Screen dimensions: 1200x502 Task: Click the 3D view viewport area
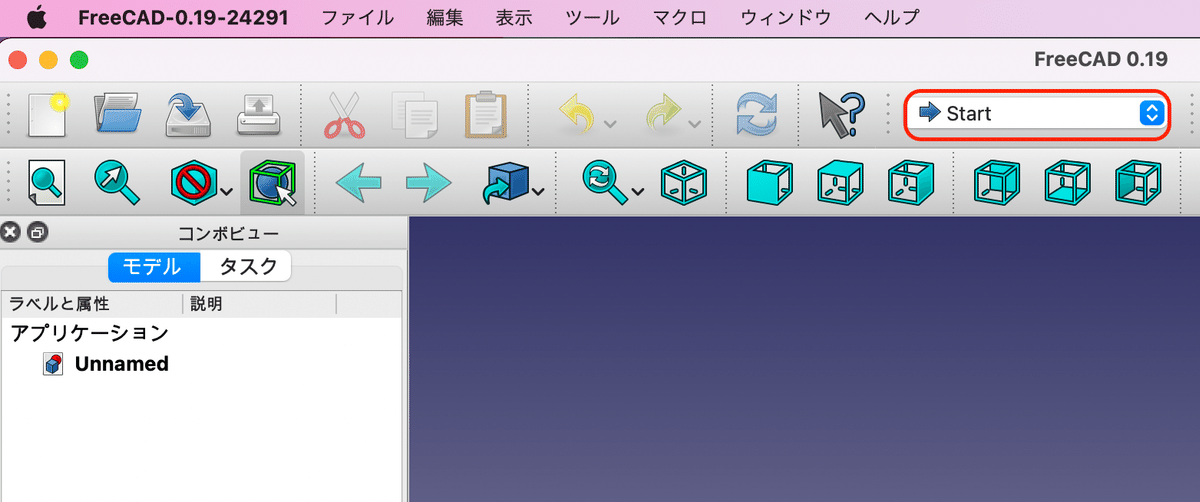pyautogui.click(x=804, y=360)
